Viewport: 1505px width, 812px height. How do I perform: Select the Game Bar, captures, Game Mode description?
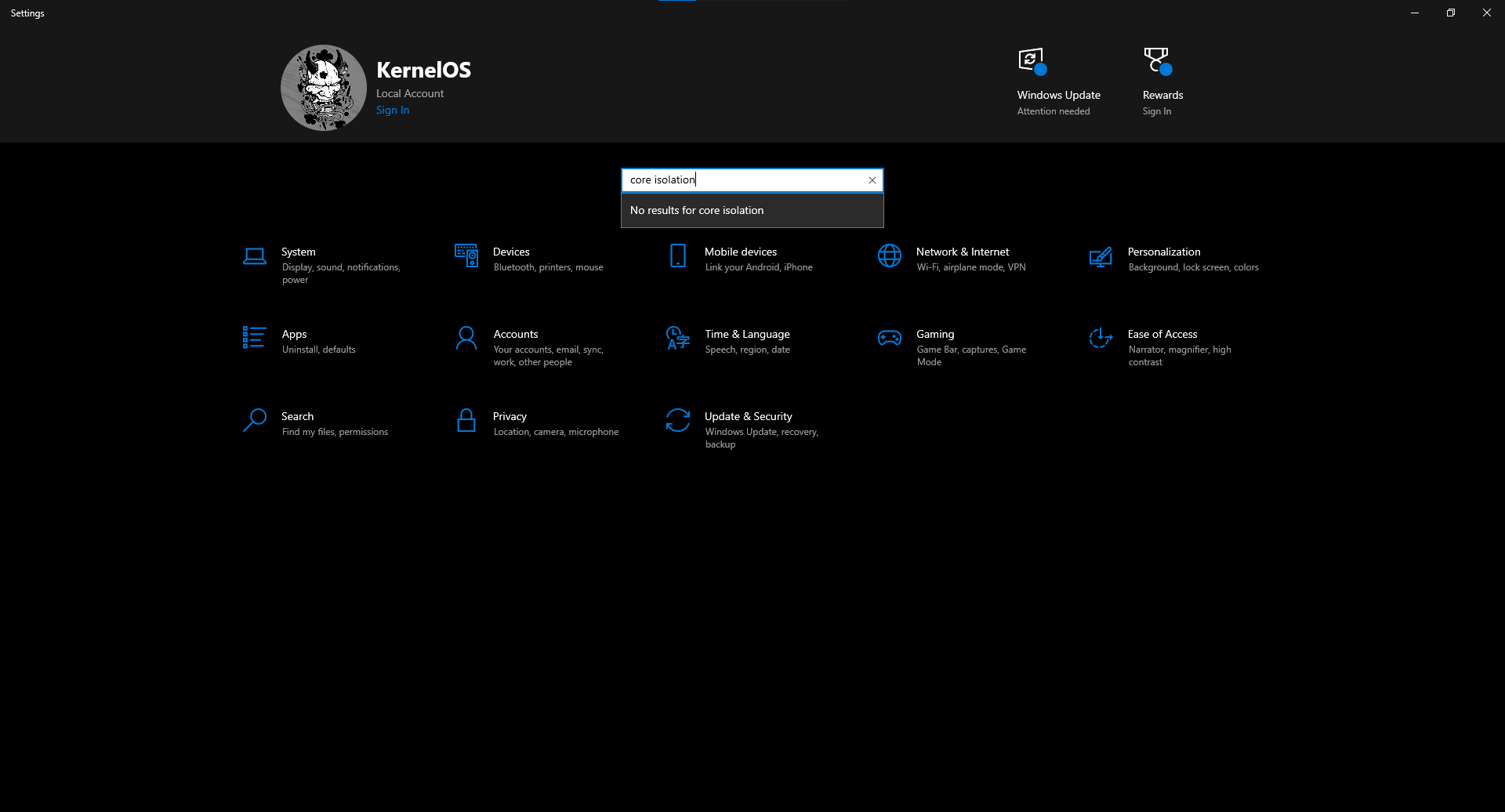(x=971, y=356)
